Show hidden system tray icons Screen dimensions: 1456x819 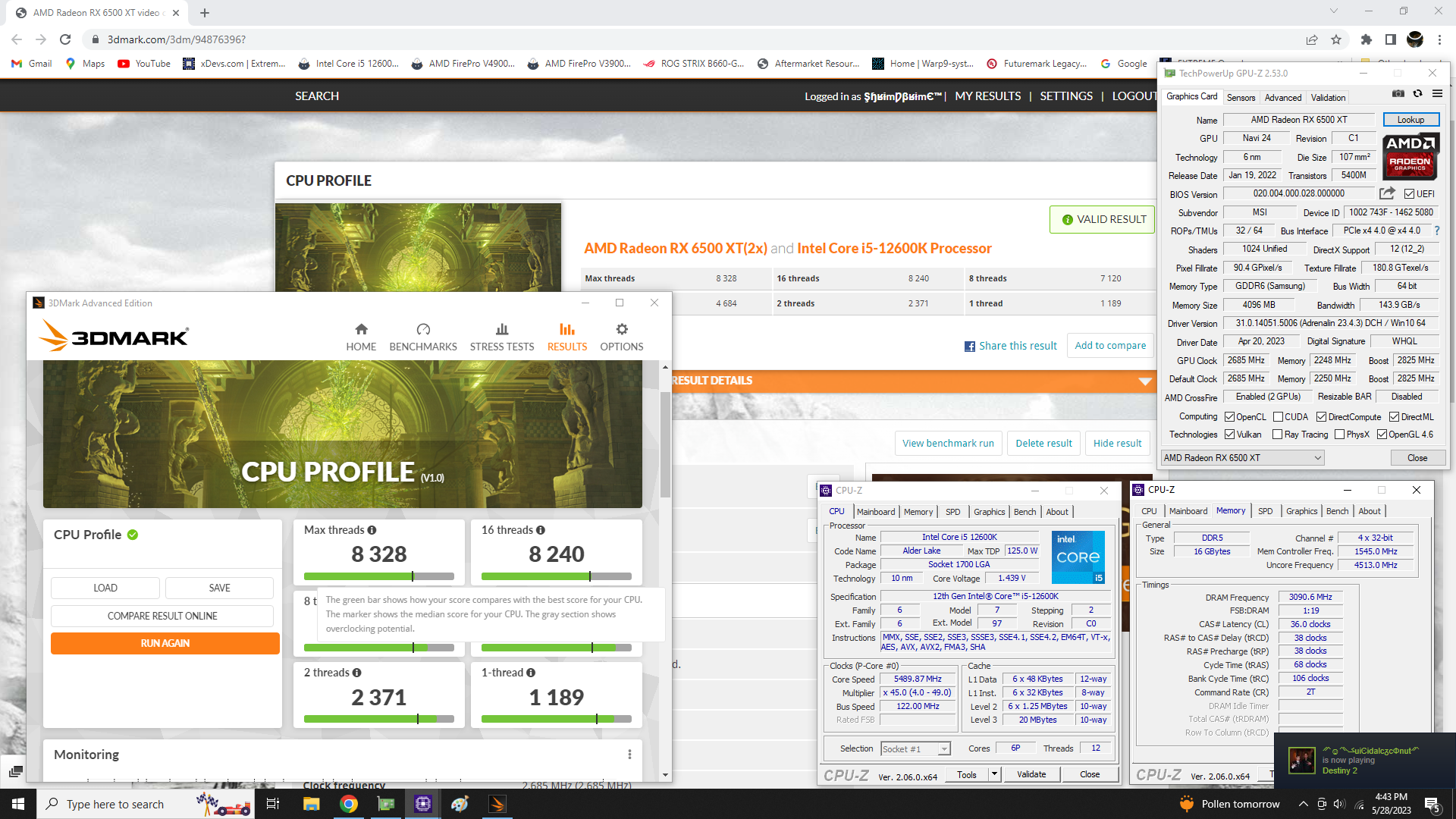1303,804
